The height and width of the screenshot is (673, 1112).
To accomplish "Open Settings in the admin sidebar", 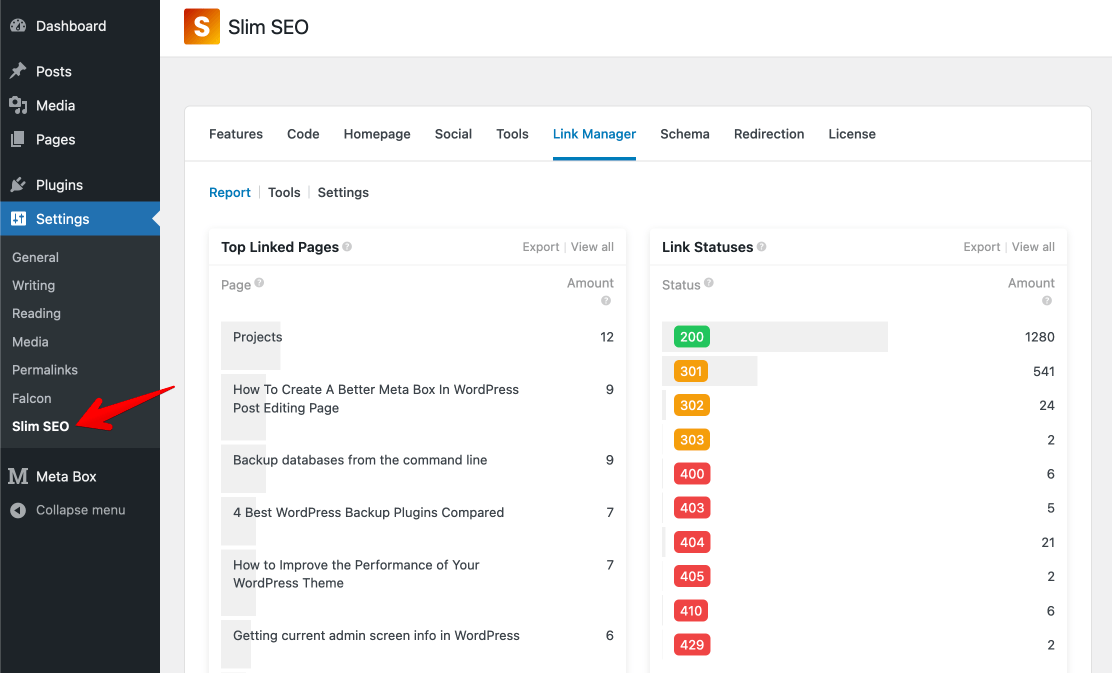I will 79,218.
